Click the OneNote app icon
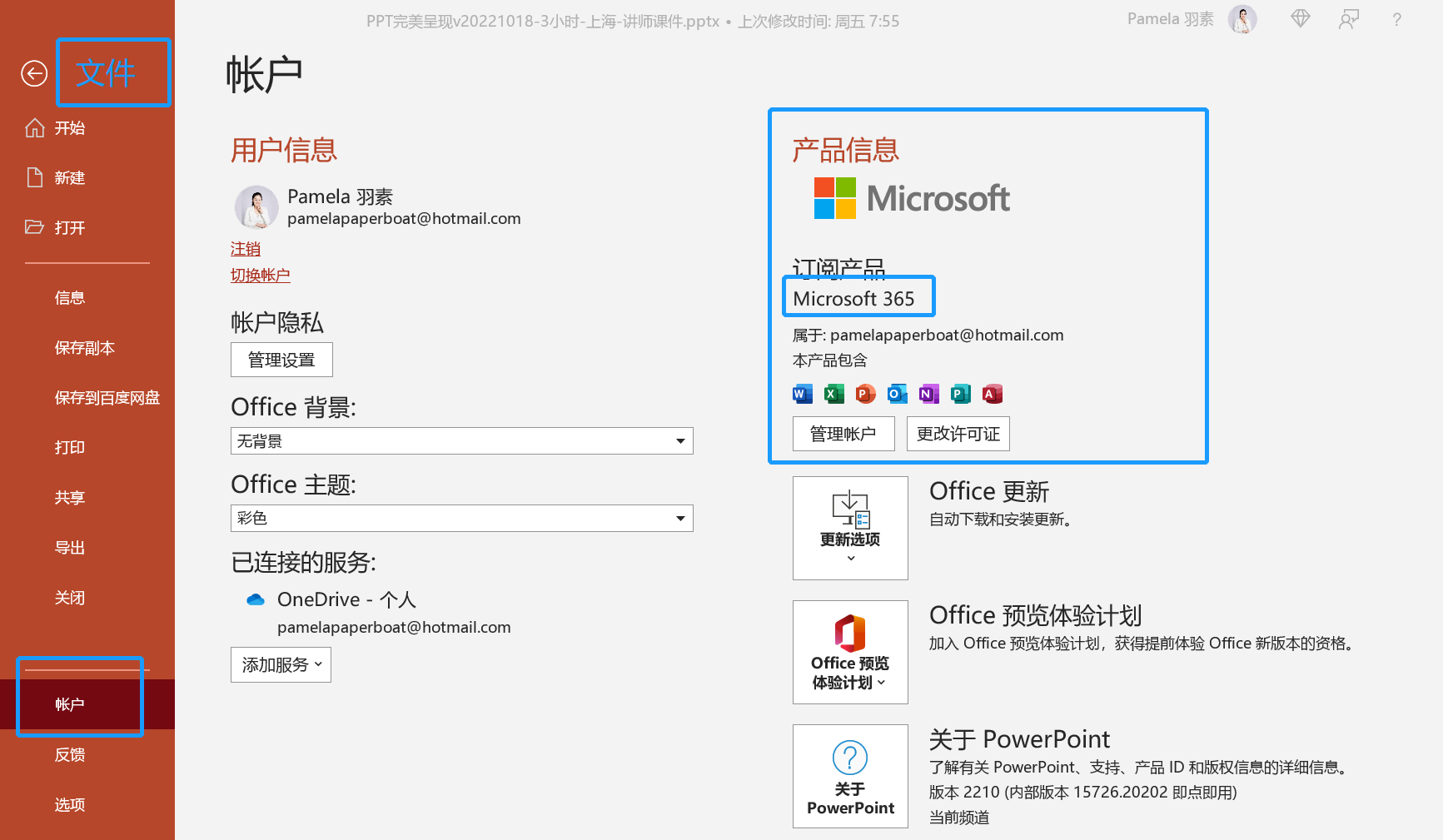 pyautogui.click(x=929, y=394)
